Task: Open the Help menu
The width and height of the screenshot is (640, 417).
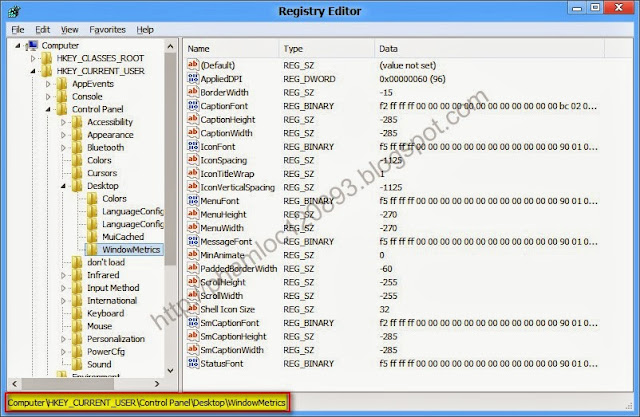Action: click(x=145, y=30)
